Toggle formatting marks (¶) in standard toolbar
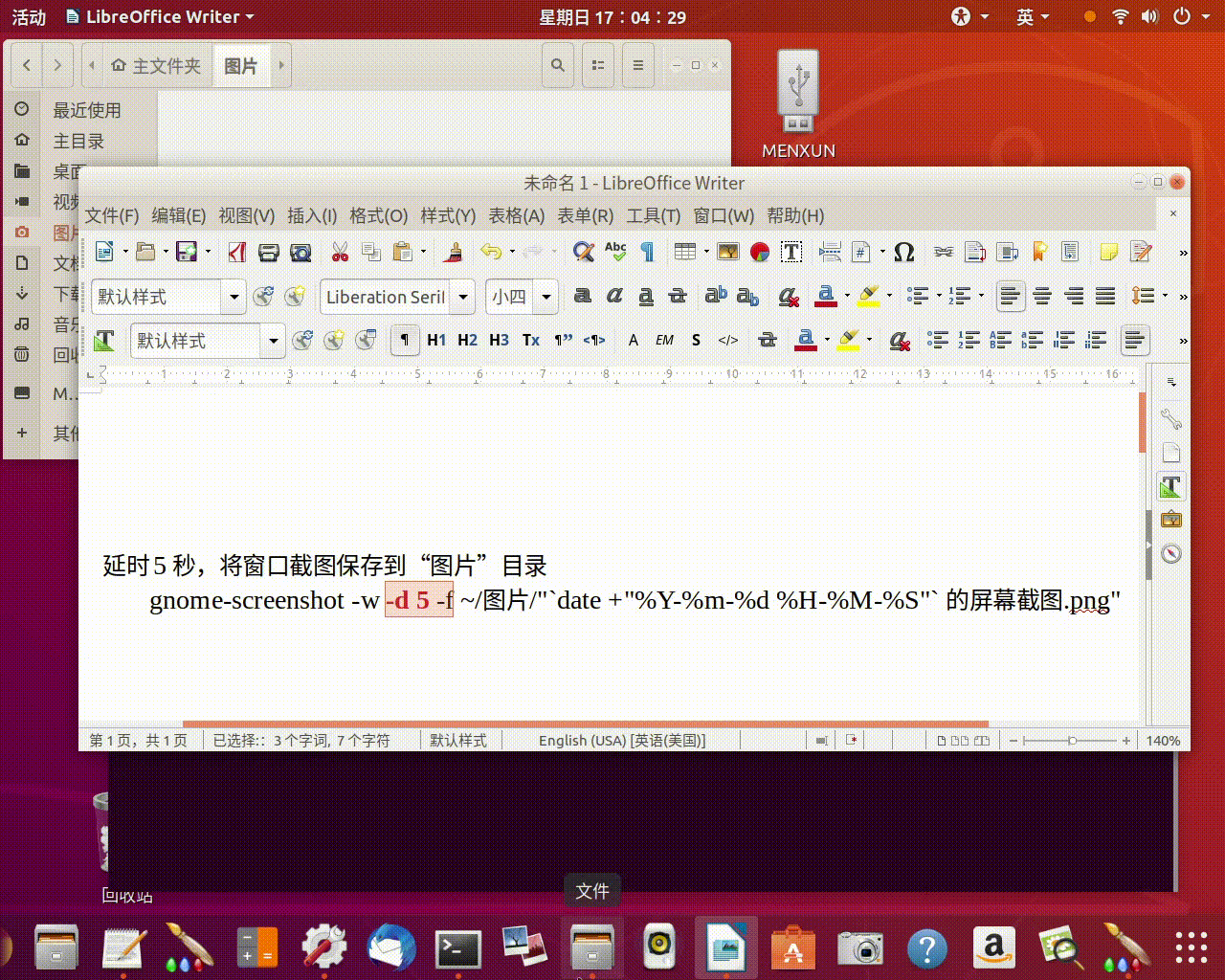Screen dimensions: 1225x980 point(648,252)
